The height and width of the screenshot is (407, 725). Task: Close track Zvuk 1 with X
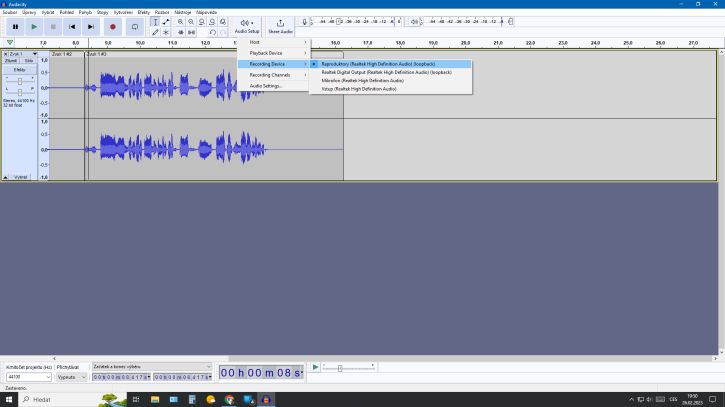[x=6, y=54]
